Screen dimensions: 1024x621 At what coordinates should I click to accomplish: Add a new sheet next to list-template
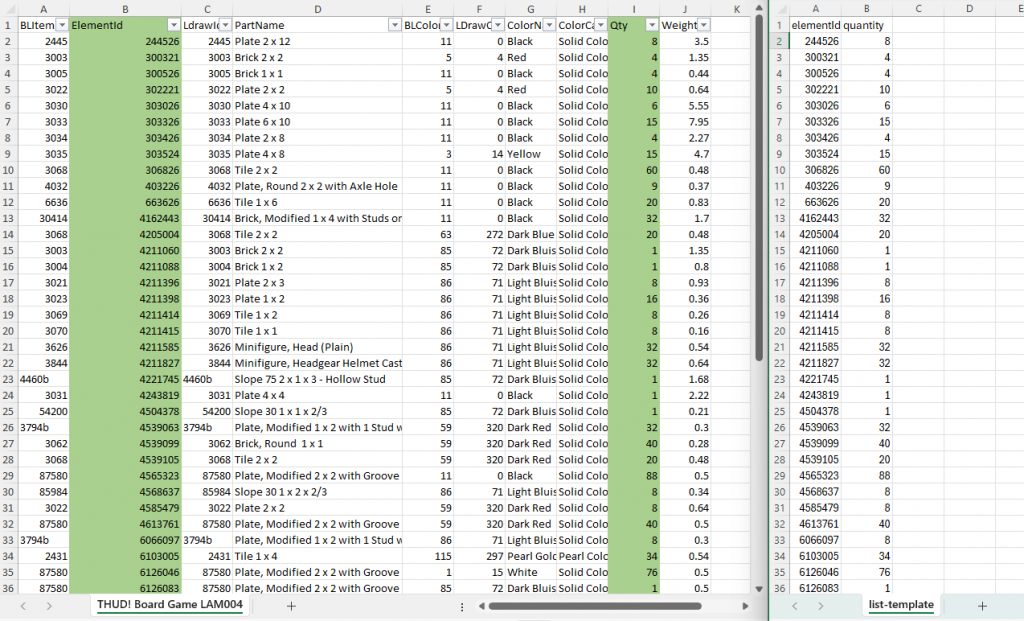982,606
